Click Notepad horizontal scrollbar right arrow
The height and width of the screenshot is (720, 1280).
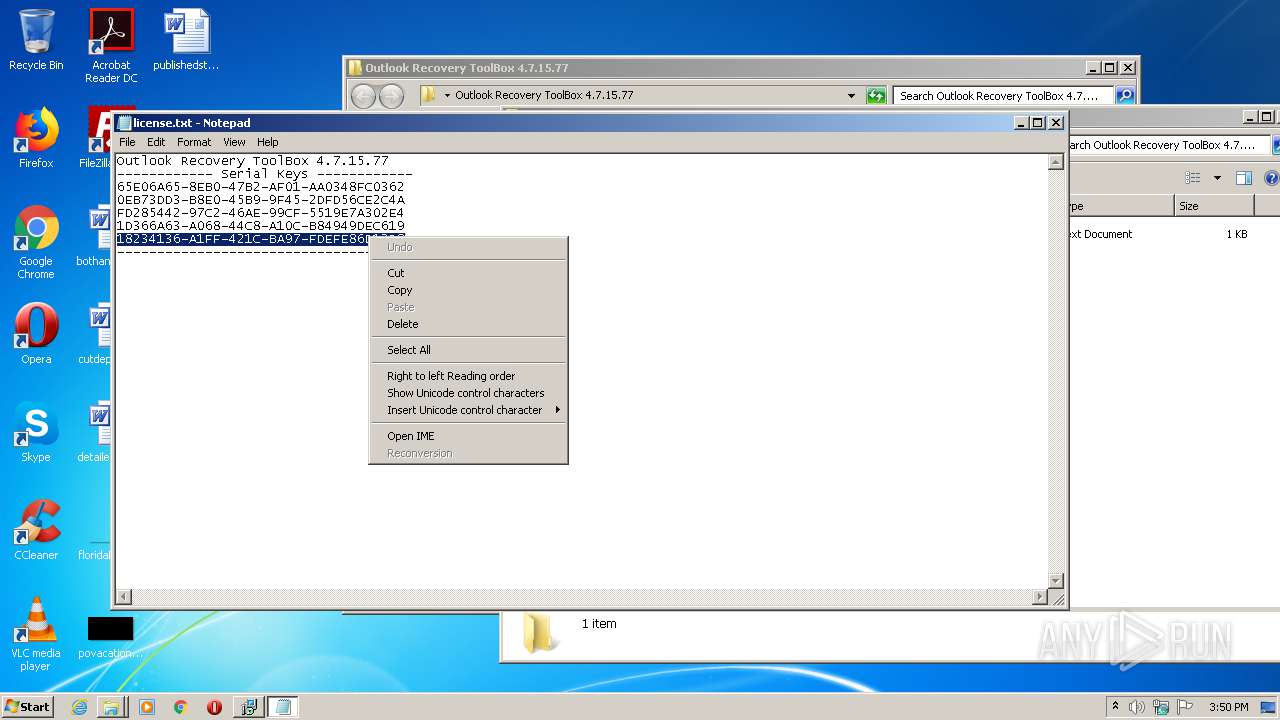point(1039,597)
